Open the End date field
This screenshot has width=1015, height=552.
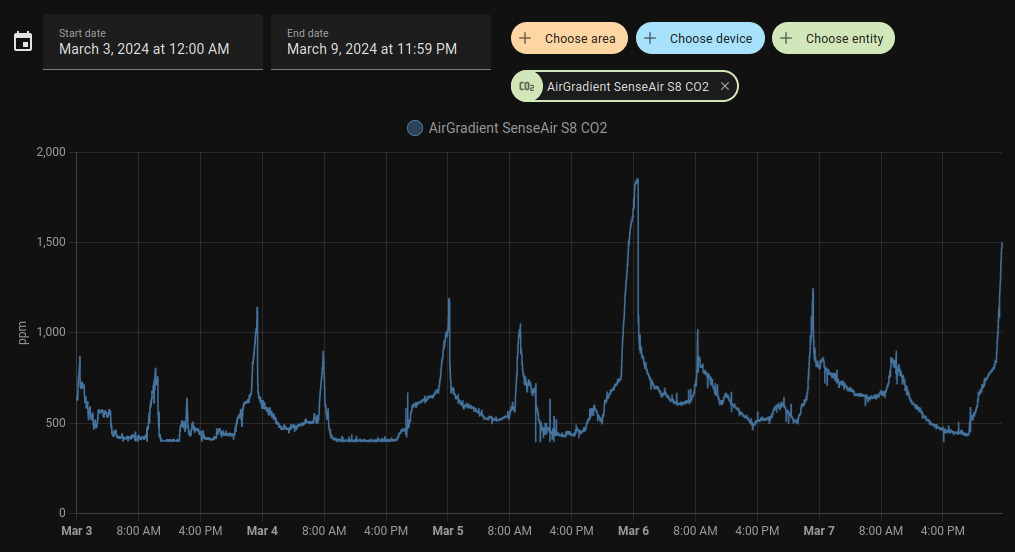[x=380, y=42]
